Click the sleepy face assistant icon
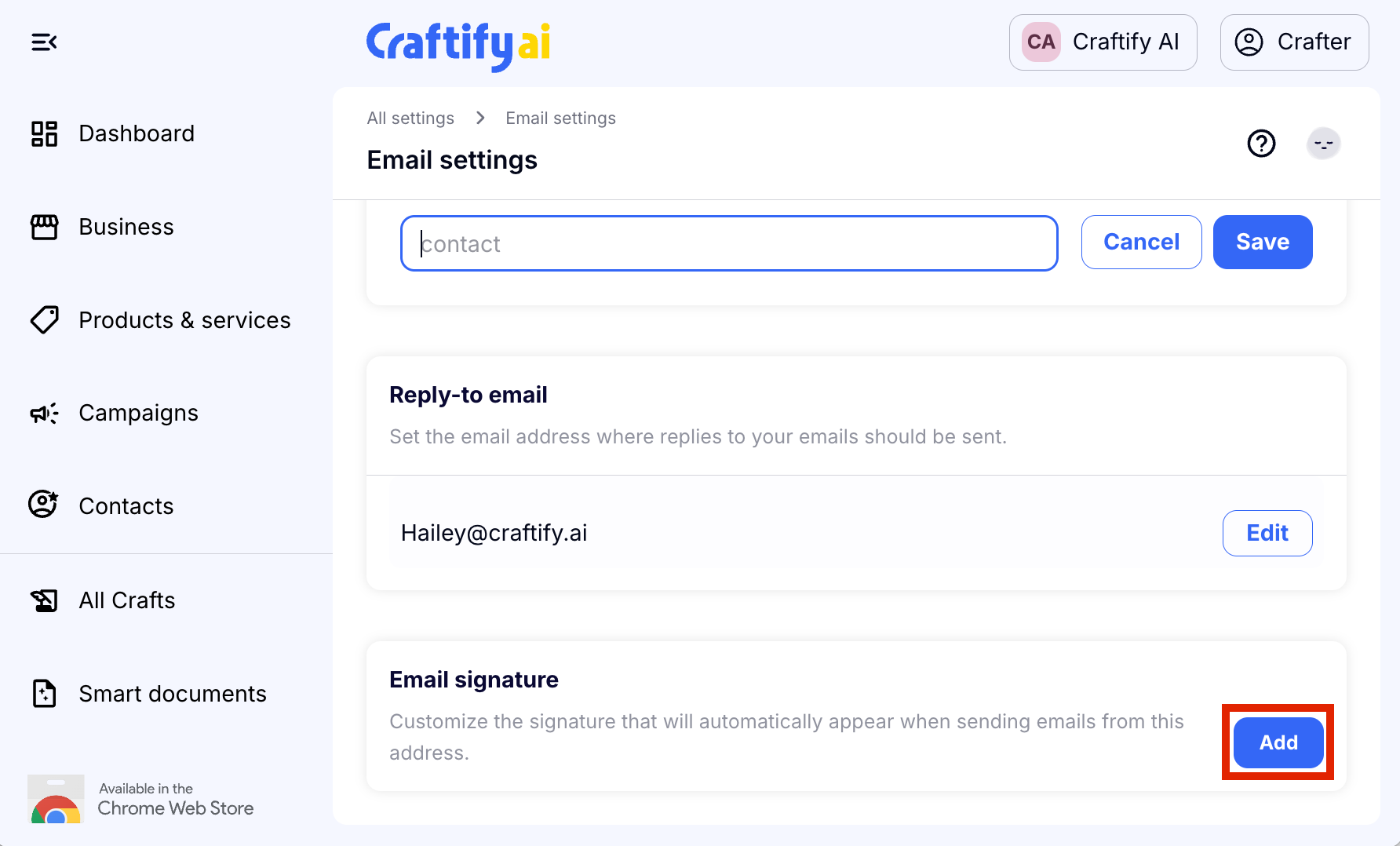This screenshot has height=846, width=1400. pyautogui.click(x=1324, y=144)
